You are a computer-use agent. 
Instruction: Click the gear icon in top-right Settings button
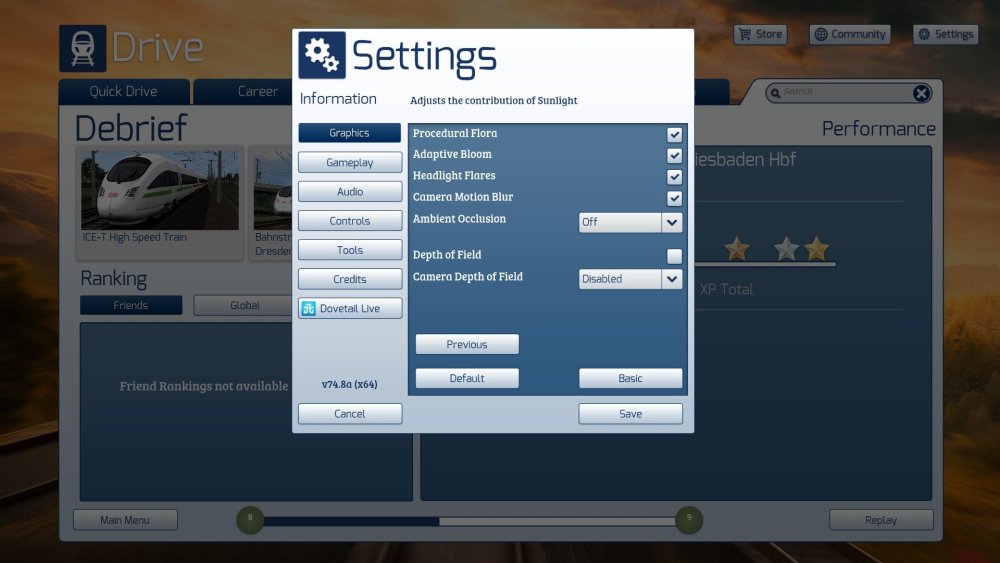coord(923,34)
